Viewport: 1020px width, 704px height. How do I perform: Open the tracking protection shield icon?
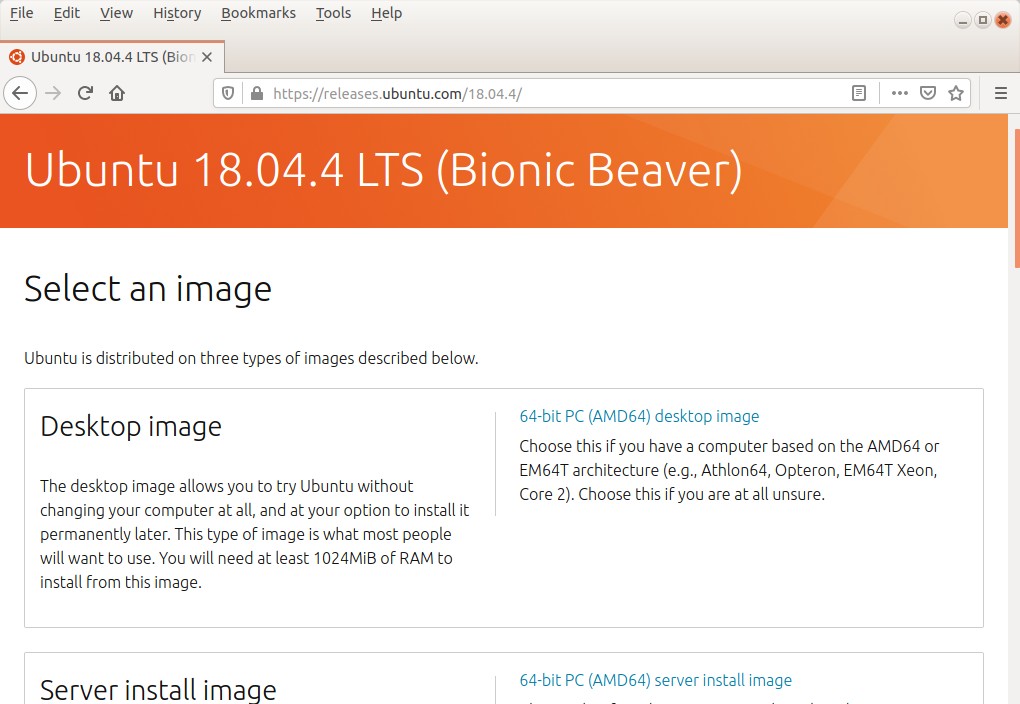click(228, 93)
